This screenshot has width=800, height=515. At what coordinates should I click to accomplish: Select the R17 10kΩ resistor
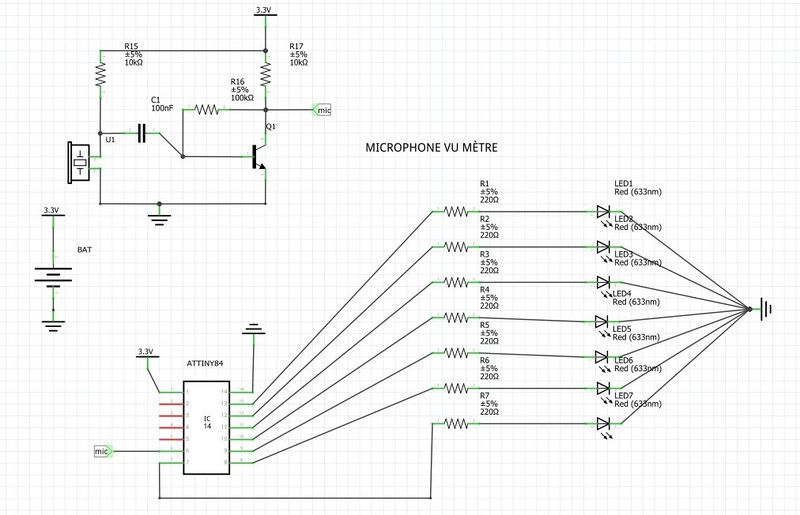(266, 75)
